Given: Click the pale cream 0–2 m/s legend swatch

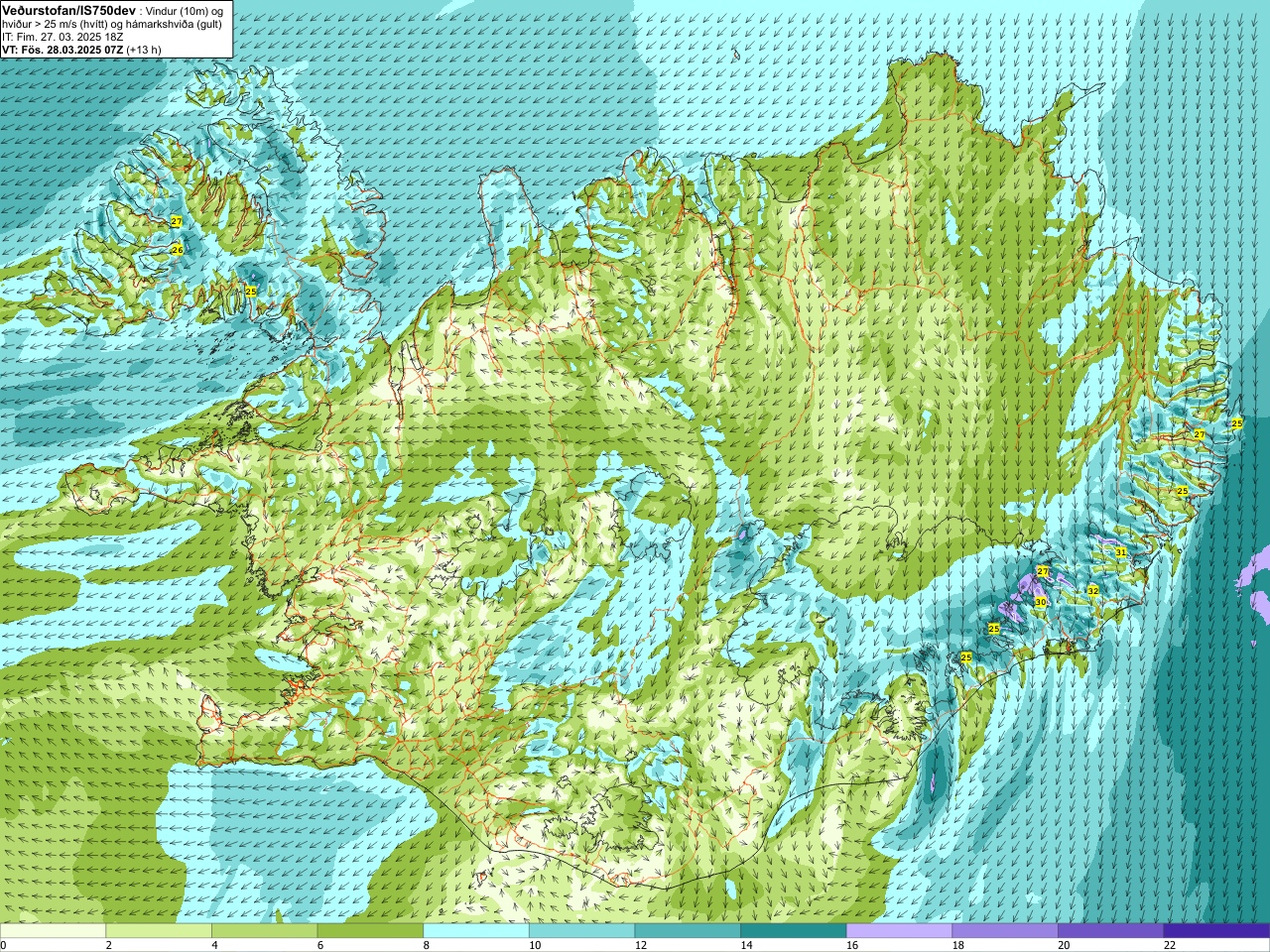Looking at the screenshot, I should click(53, 931).
